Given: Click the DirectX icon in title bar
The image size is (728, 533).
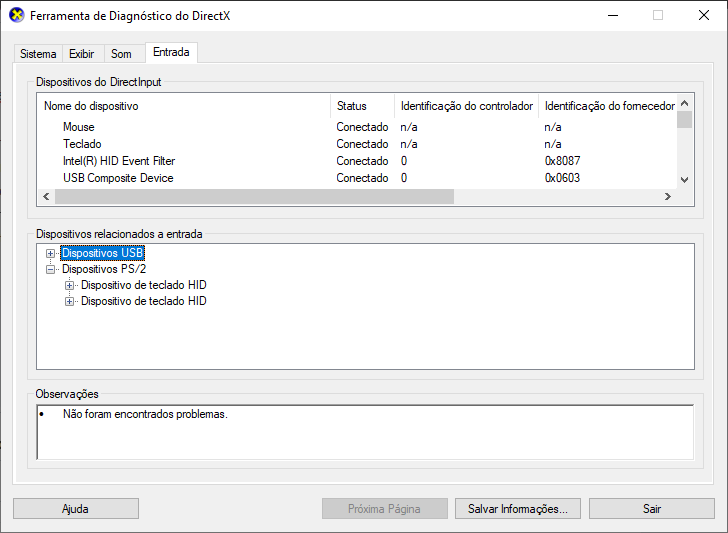Looking at the screenshot, I should [17, 15].
